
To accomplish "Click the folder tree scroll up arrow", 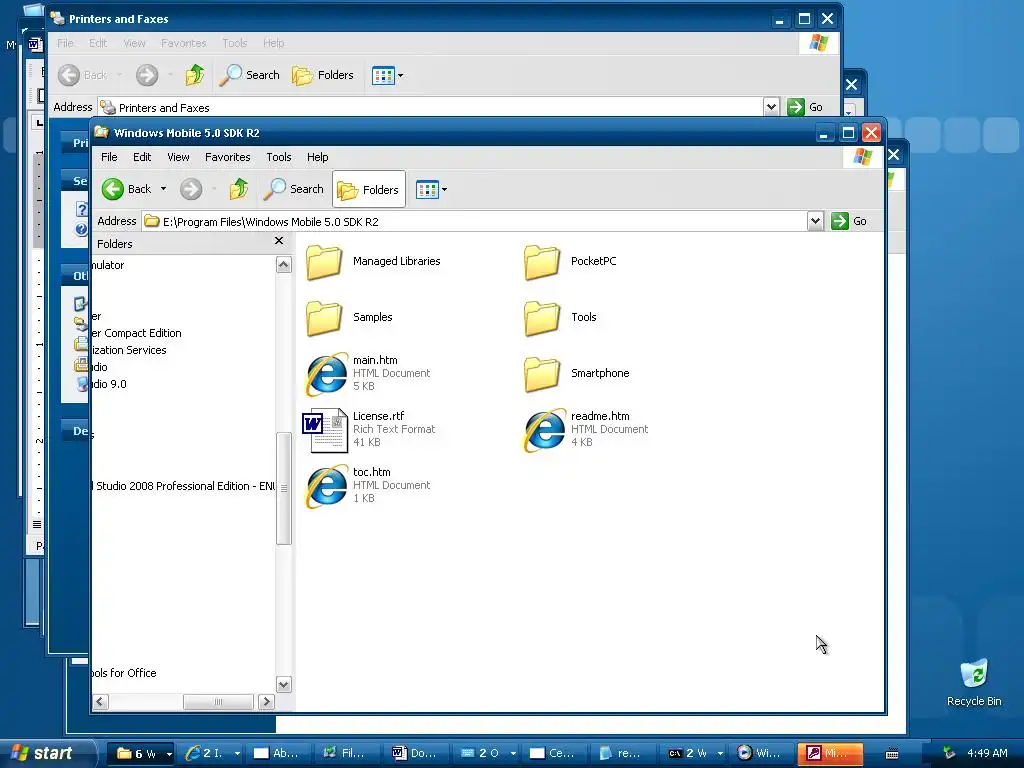I will 283,264.
